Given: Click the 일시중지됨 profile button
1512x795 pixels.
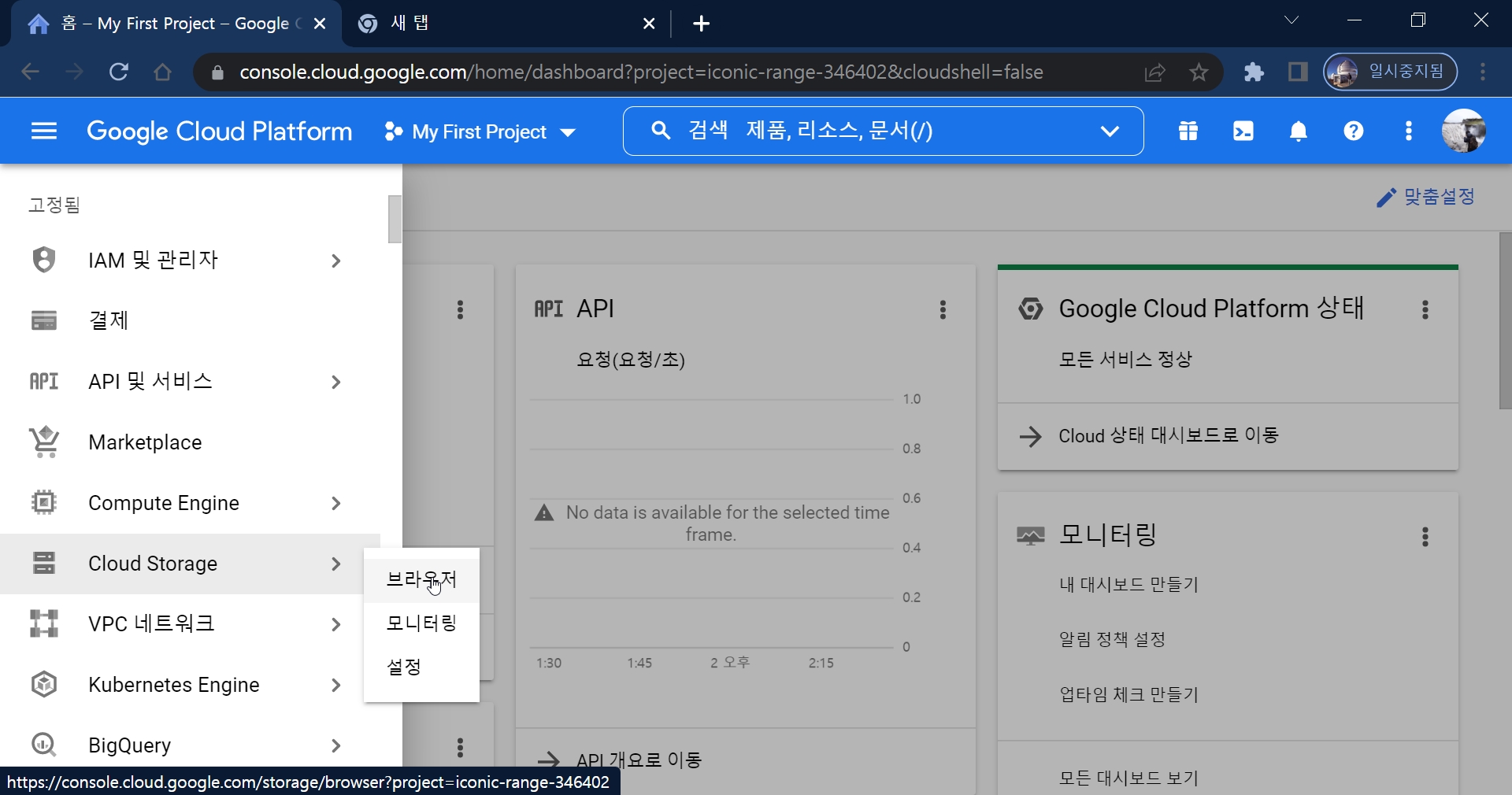Looking at the screenshot, I should pyautogui.click(x=1390, y=72).
